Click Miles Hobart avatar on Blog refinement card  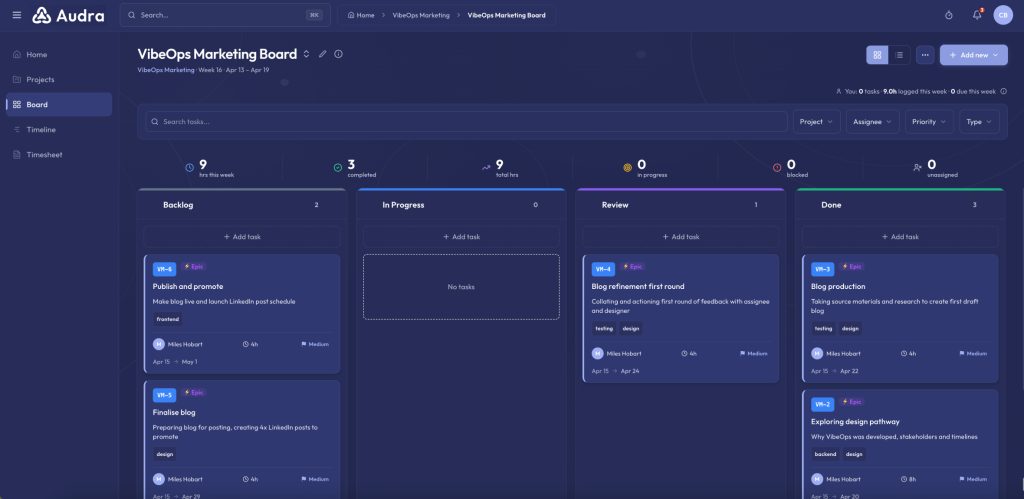tap(598, 353)
